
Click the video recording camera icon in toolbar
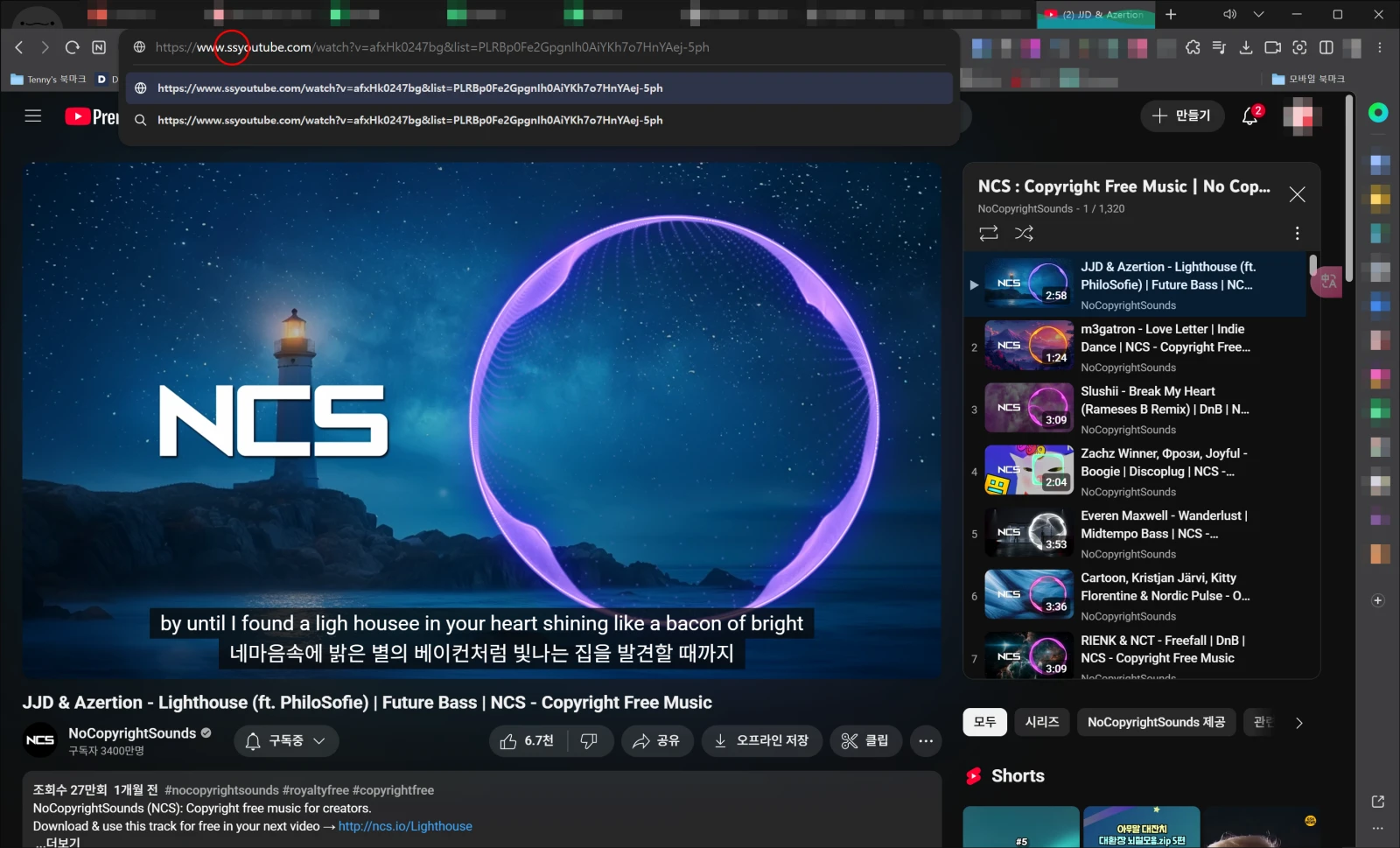(x=1273, y=47)
